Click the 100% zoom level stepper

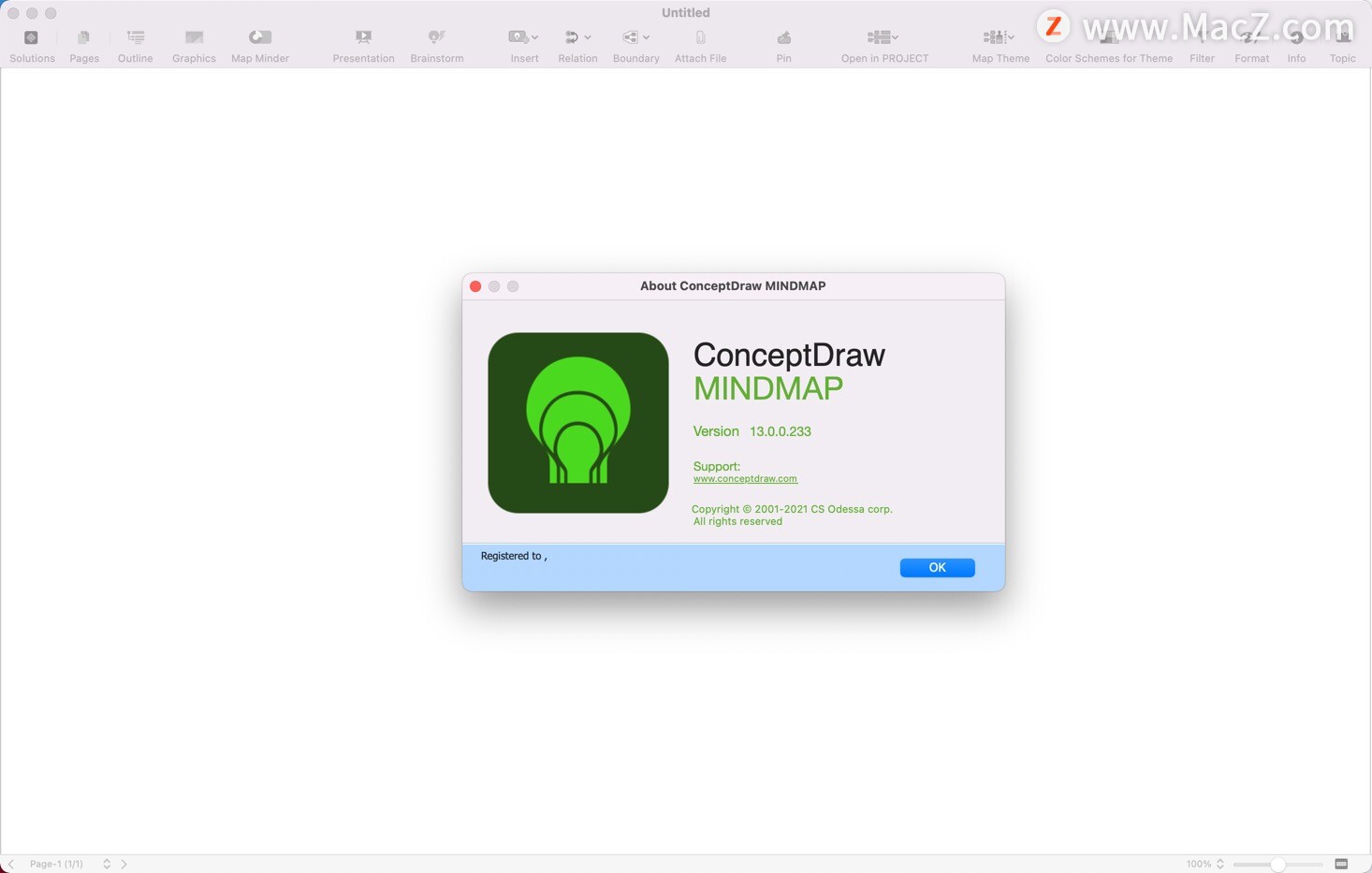click(1219, 865)
